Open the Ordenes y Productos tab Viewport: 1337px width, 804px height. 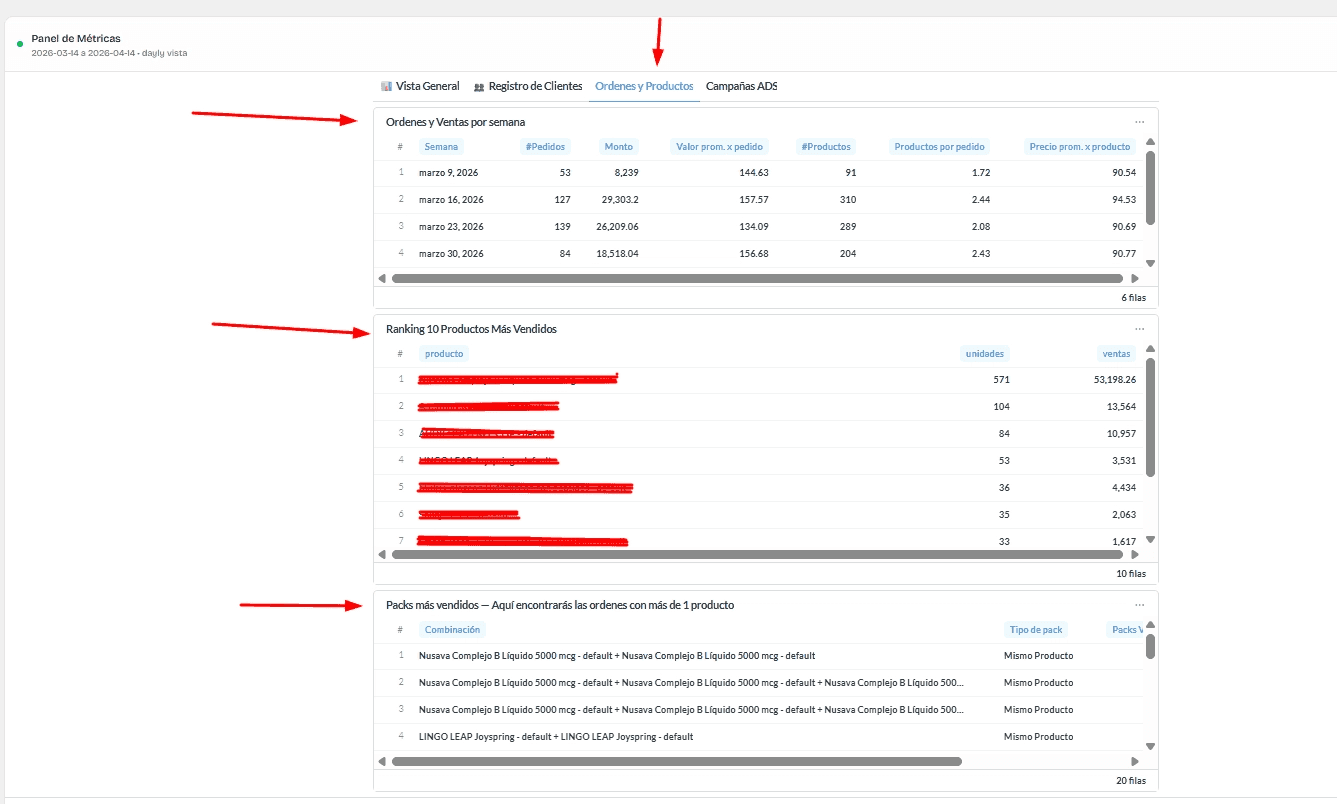click(644, 86)
